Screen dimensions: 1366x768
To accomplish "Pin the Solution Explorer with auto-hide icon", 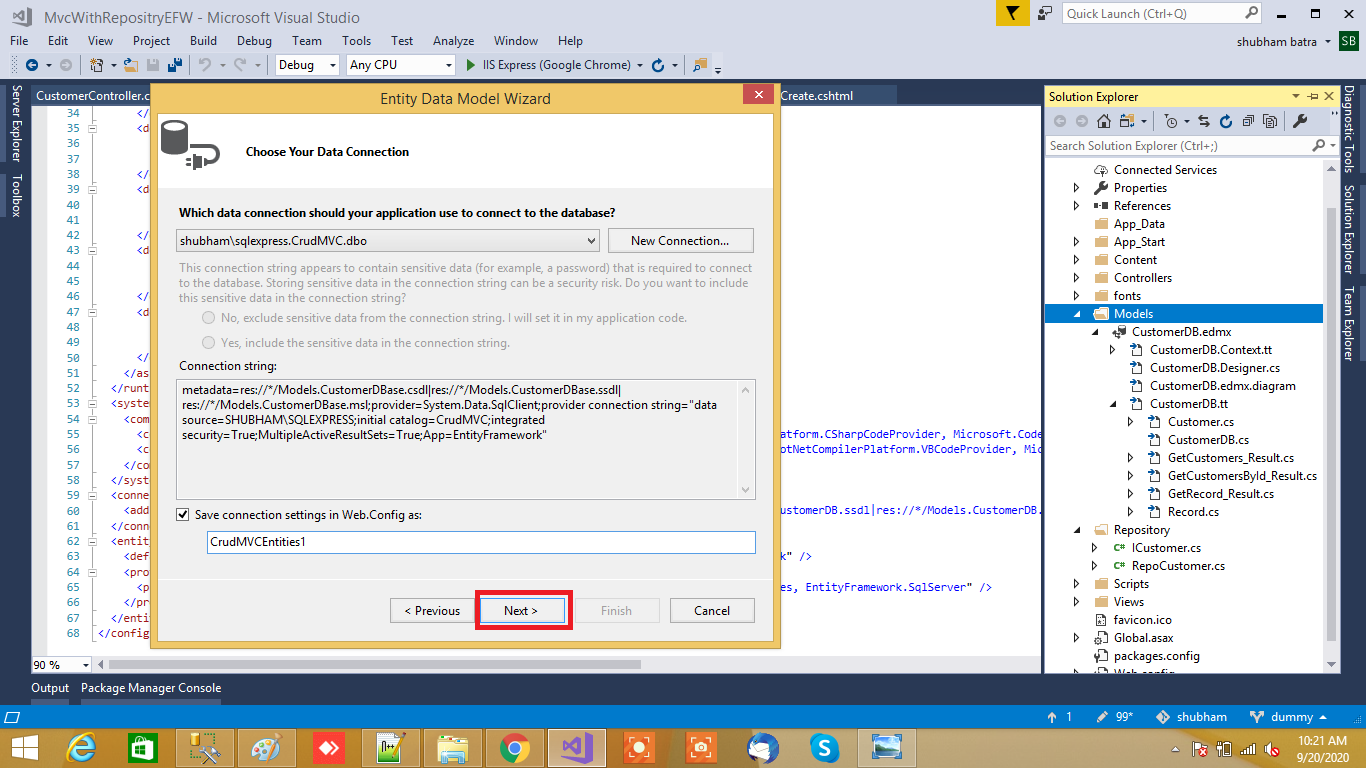I will 1313,97.
